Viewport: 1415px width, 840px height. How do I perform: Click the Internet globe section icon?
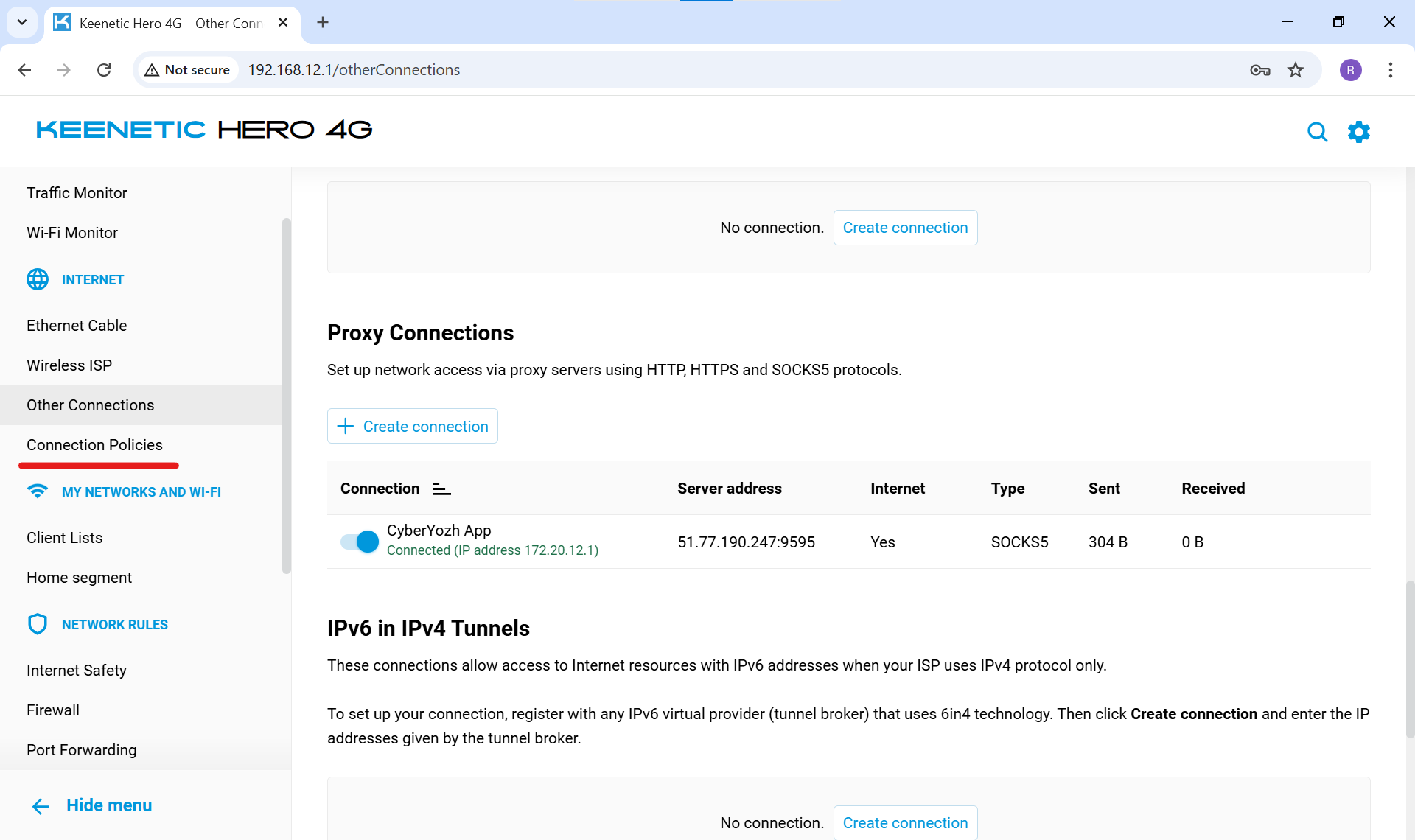tap(38, 279)
